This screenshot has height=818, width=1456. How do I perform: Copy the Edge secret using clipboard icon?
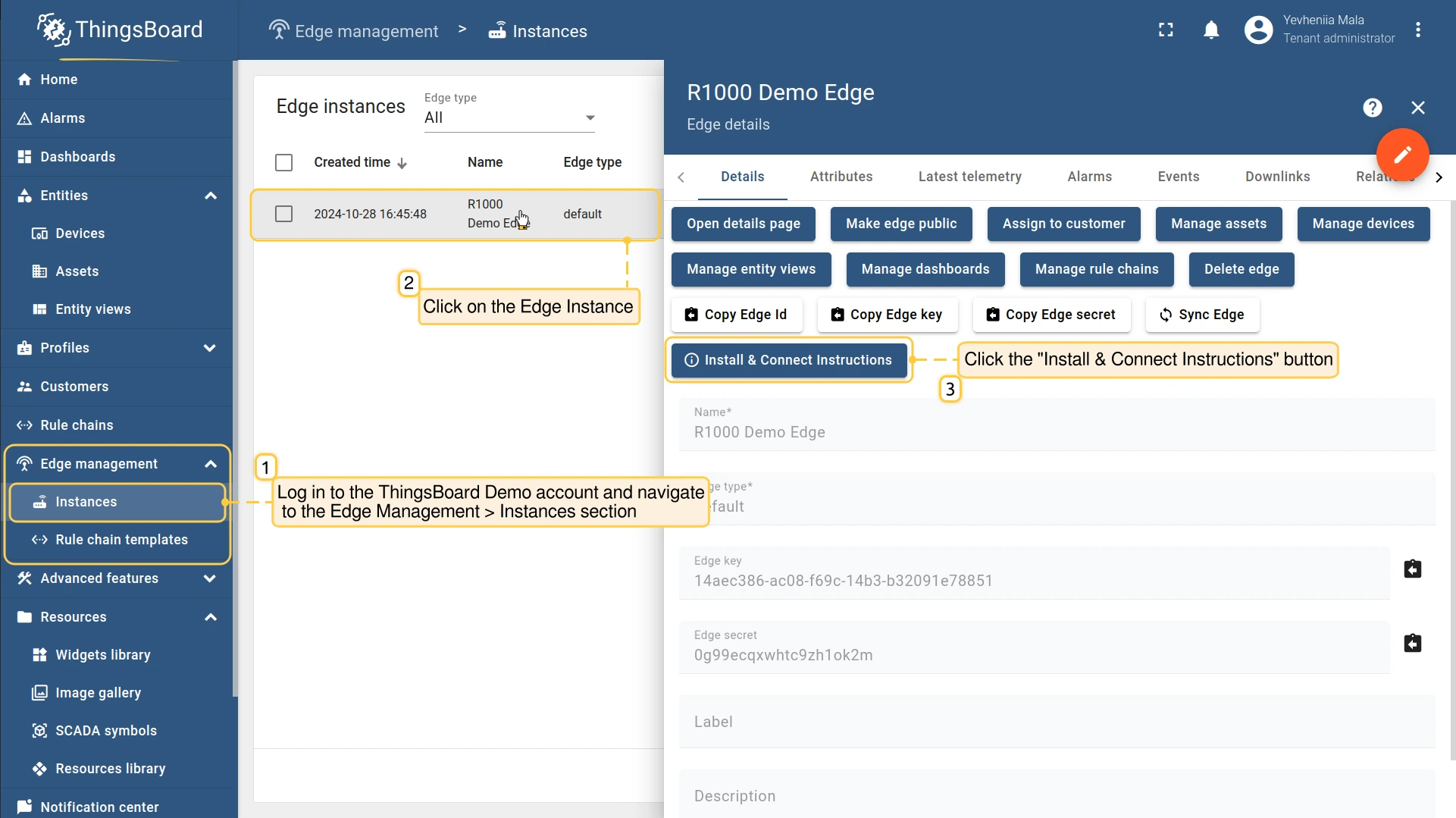pyautogui.click(x=1412, y=644)
